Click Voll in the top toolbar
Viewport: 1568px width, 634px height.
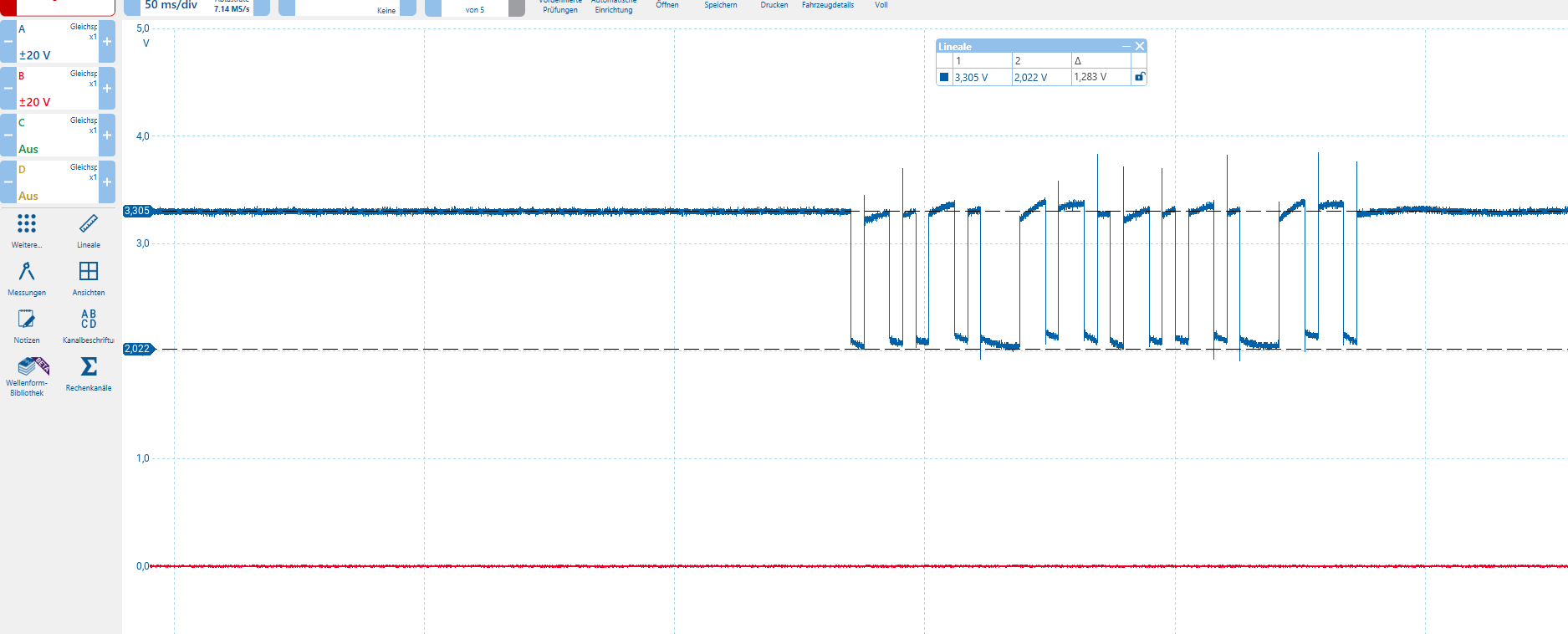(x=881, y=5)
